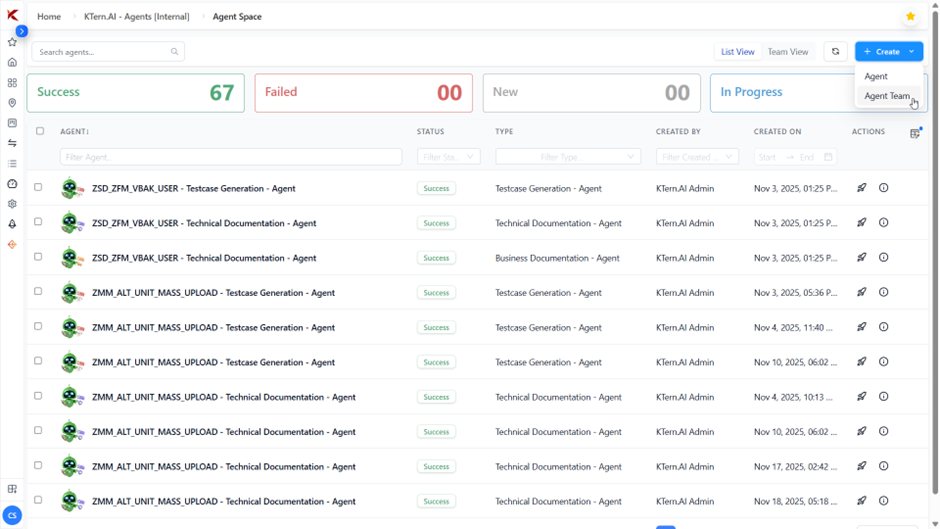The height and width of the screenshot is (529, 940).
Task: Launch the first ZSD_ZFM_VBAK_USER agent via rocket icon
Action: [x=861, y=188]
